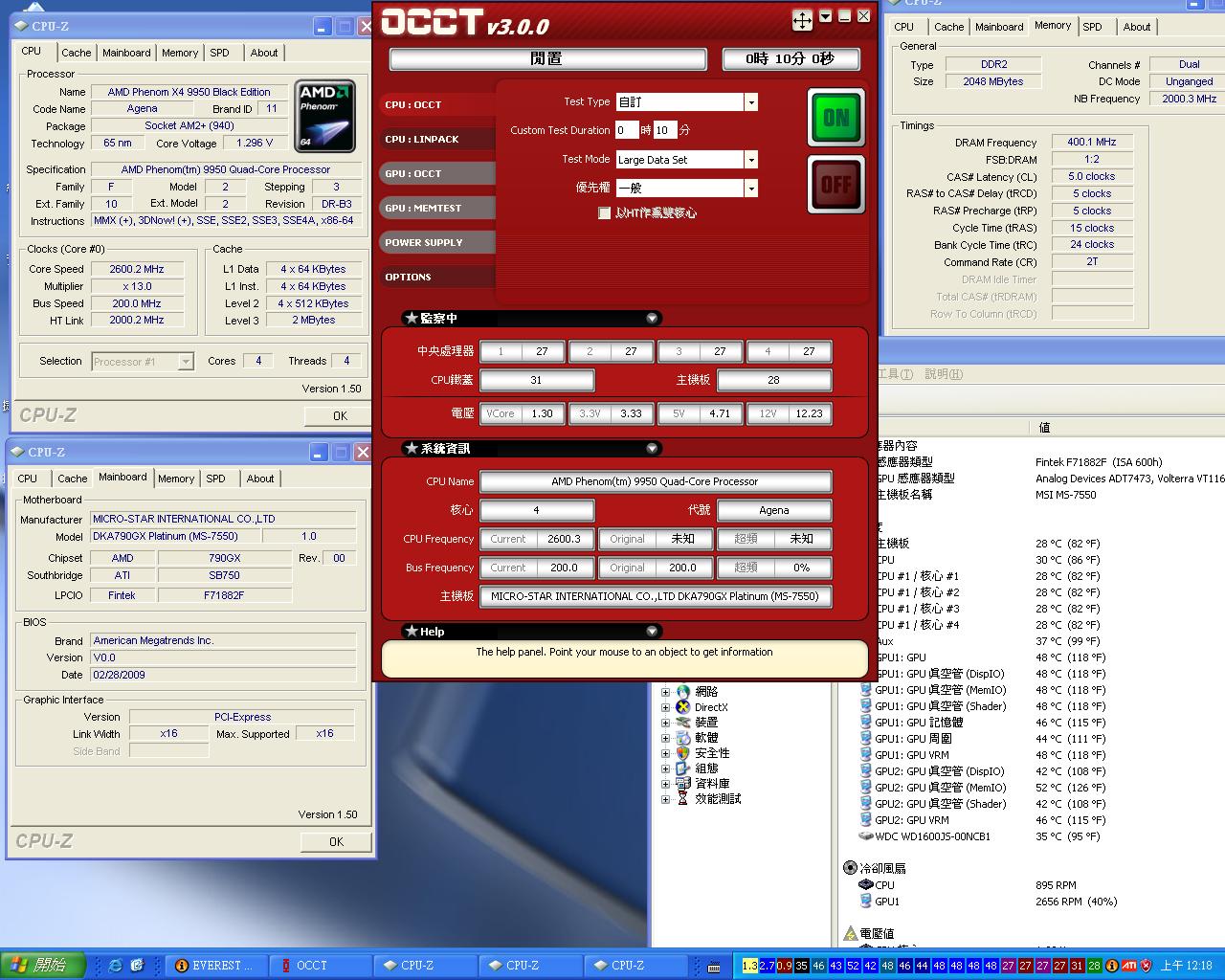Select the DirectX icon in EVEREST tree

pos(683,707)
